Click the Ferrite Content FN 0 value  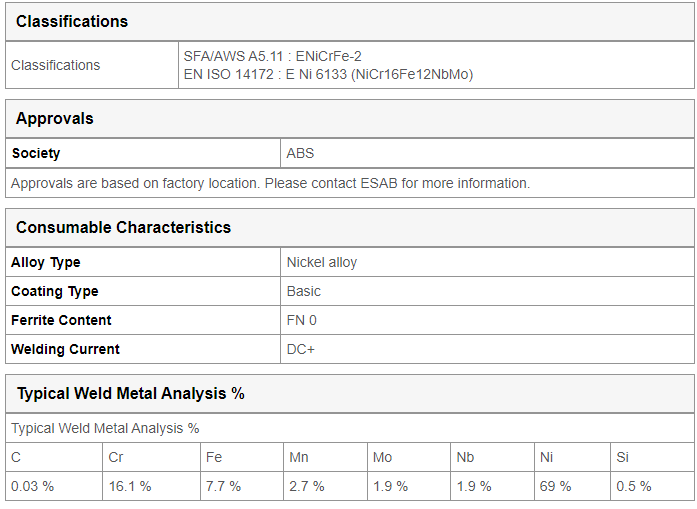[x=301, y=321]
